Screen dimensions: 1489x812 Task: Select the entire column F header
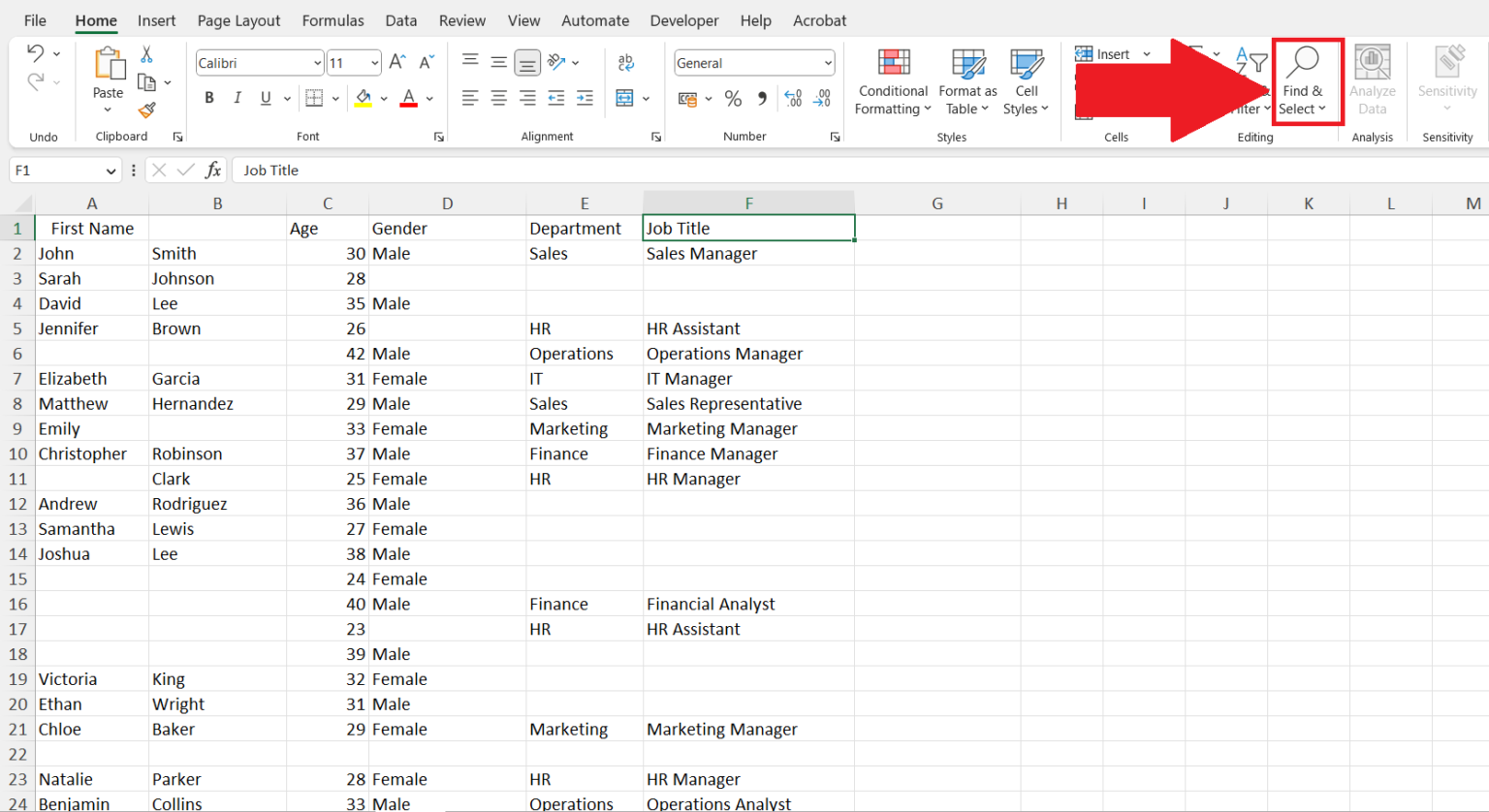pos(748,203)
